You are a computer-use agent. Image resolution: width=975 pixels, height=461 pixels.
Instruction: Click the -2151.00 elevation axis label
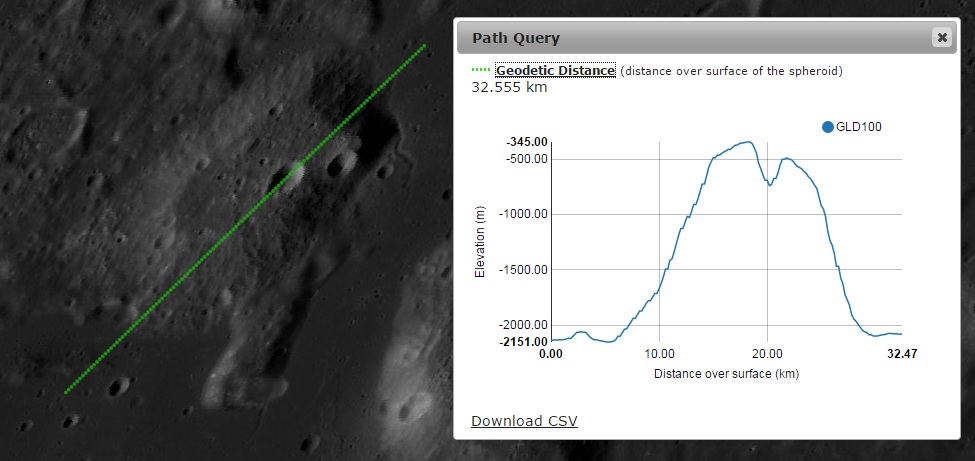(524, 342)
